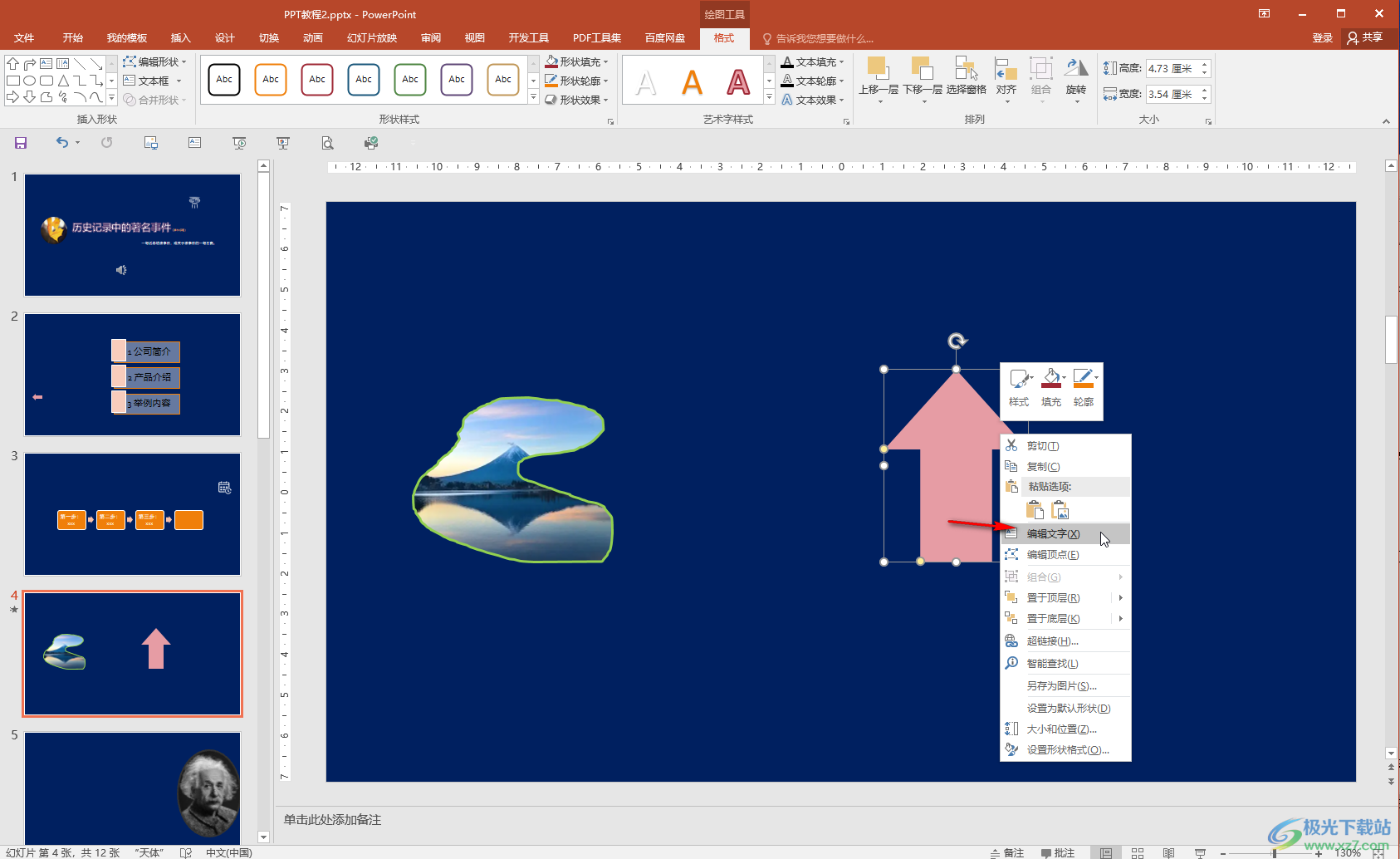The width and height of the screenshot is (1400, 859).
Task: Choose Hyperlink (超链接) in context menu
Action: [1065, 641]
